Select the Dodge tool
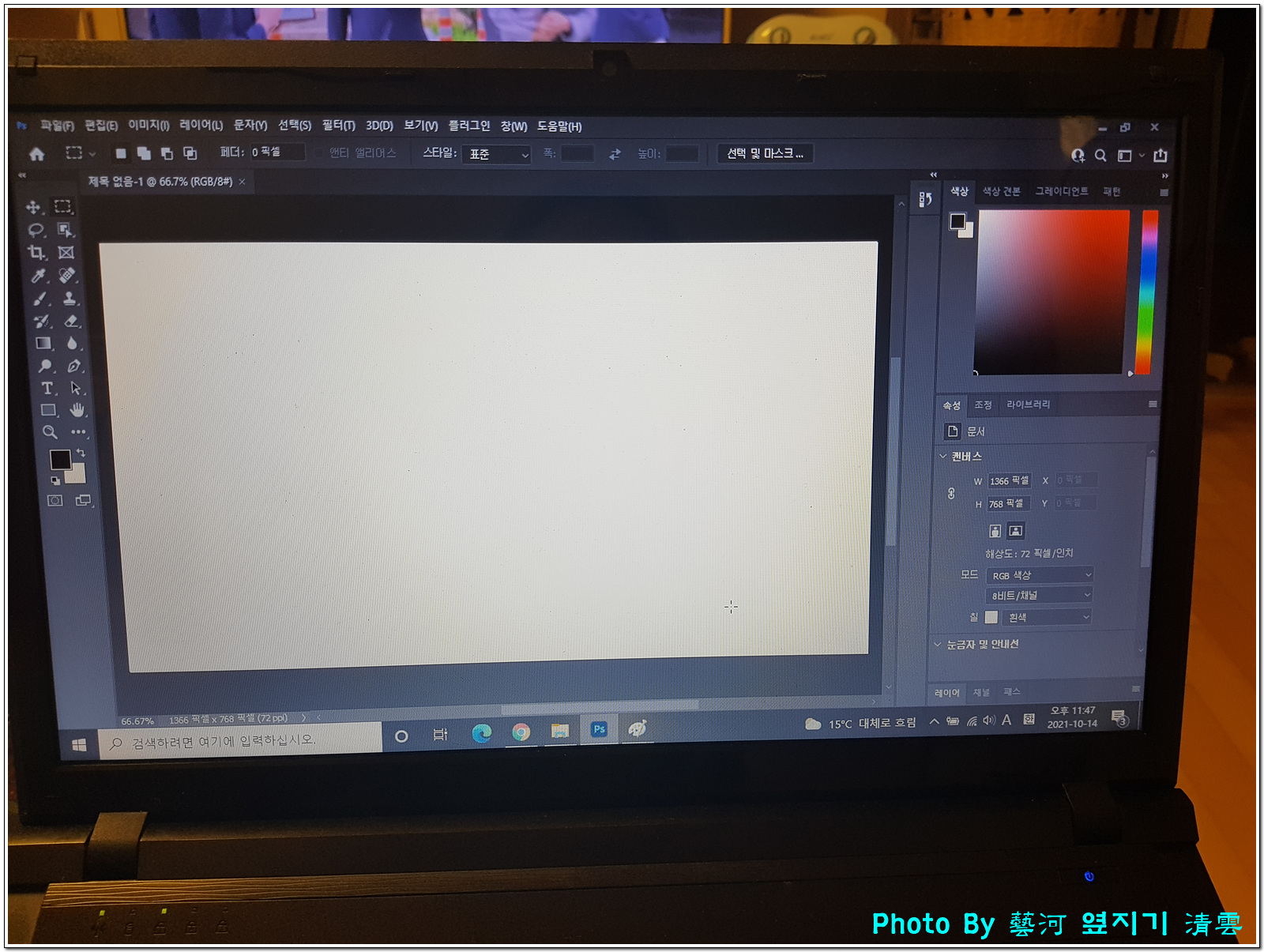 (x=45, y=366)
